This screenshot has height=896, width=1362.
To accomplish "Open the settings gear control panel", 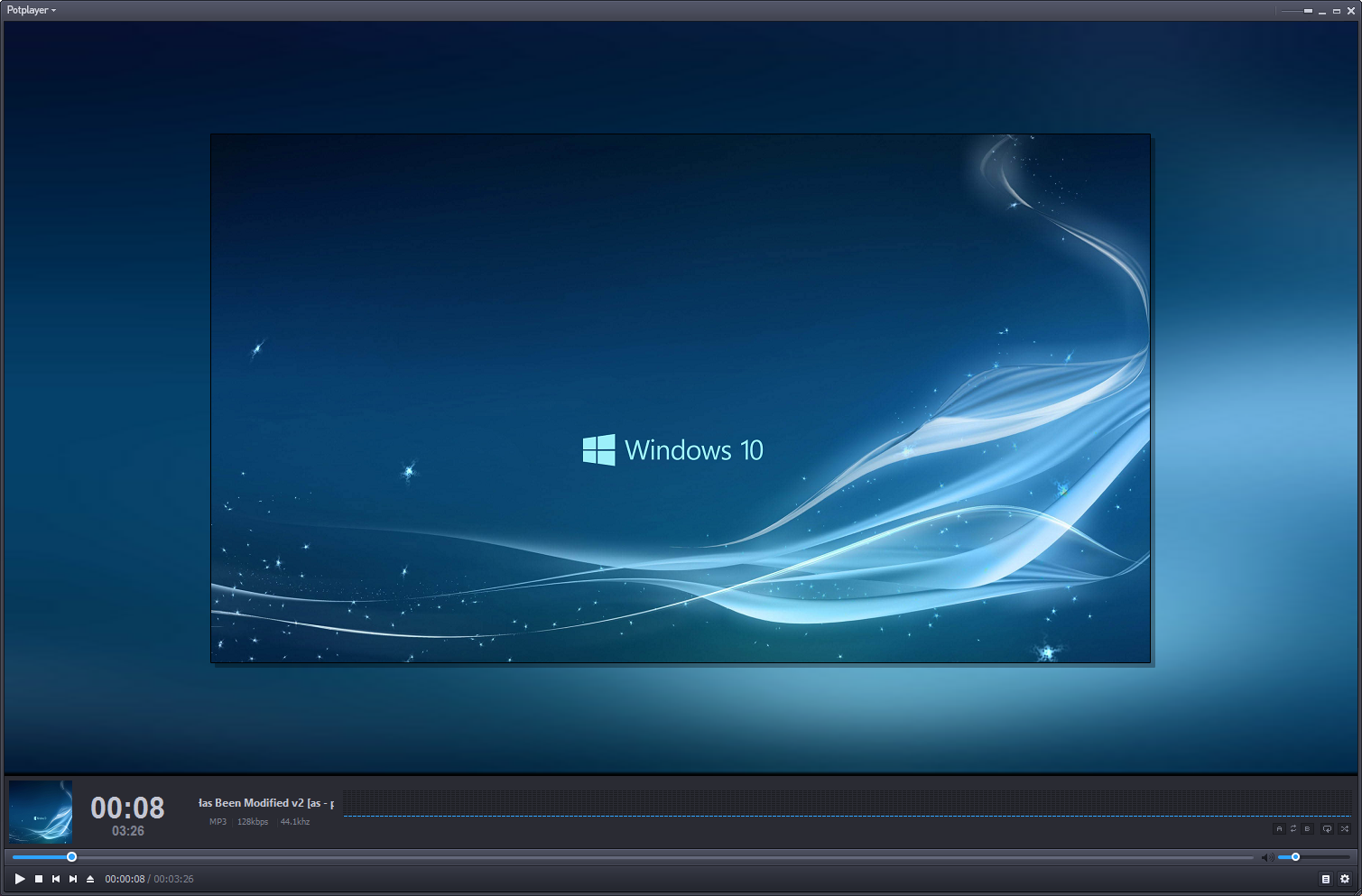I will [1345, 879].
